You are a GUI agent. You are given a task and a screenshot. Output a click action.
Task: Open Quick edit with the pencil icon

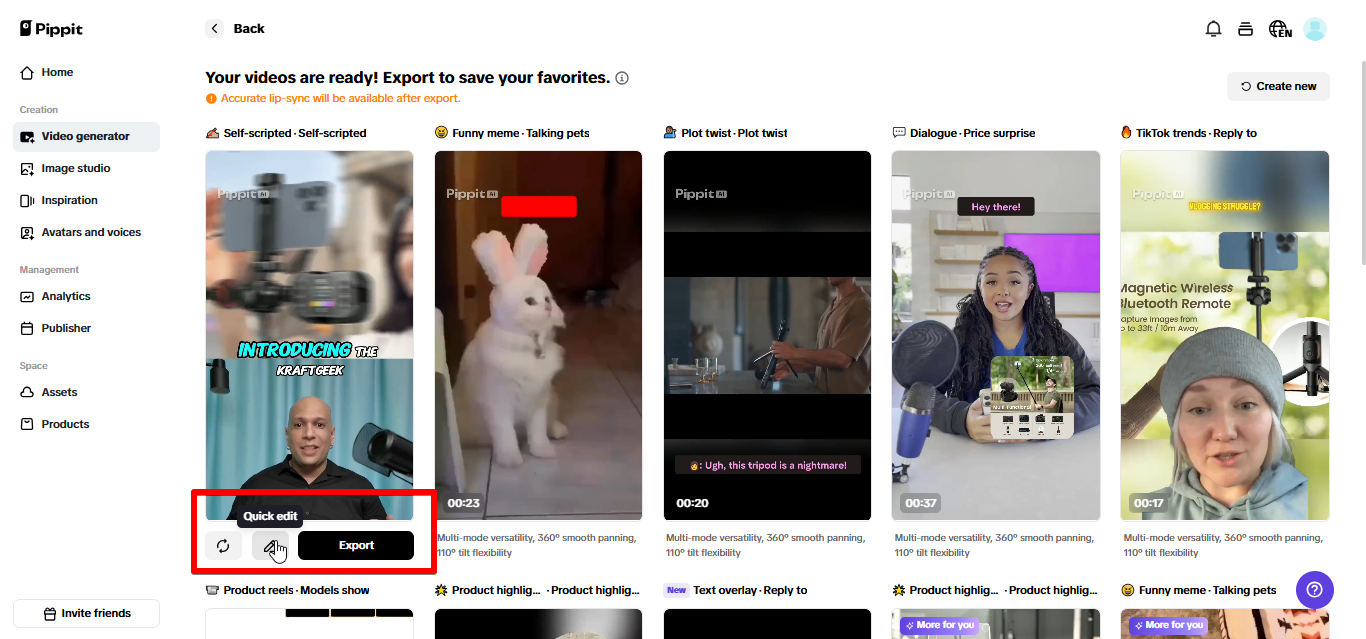pos(270,545)
